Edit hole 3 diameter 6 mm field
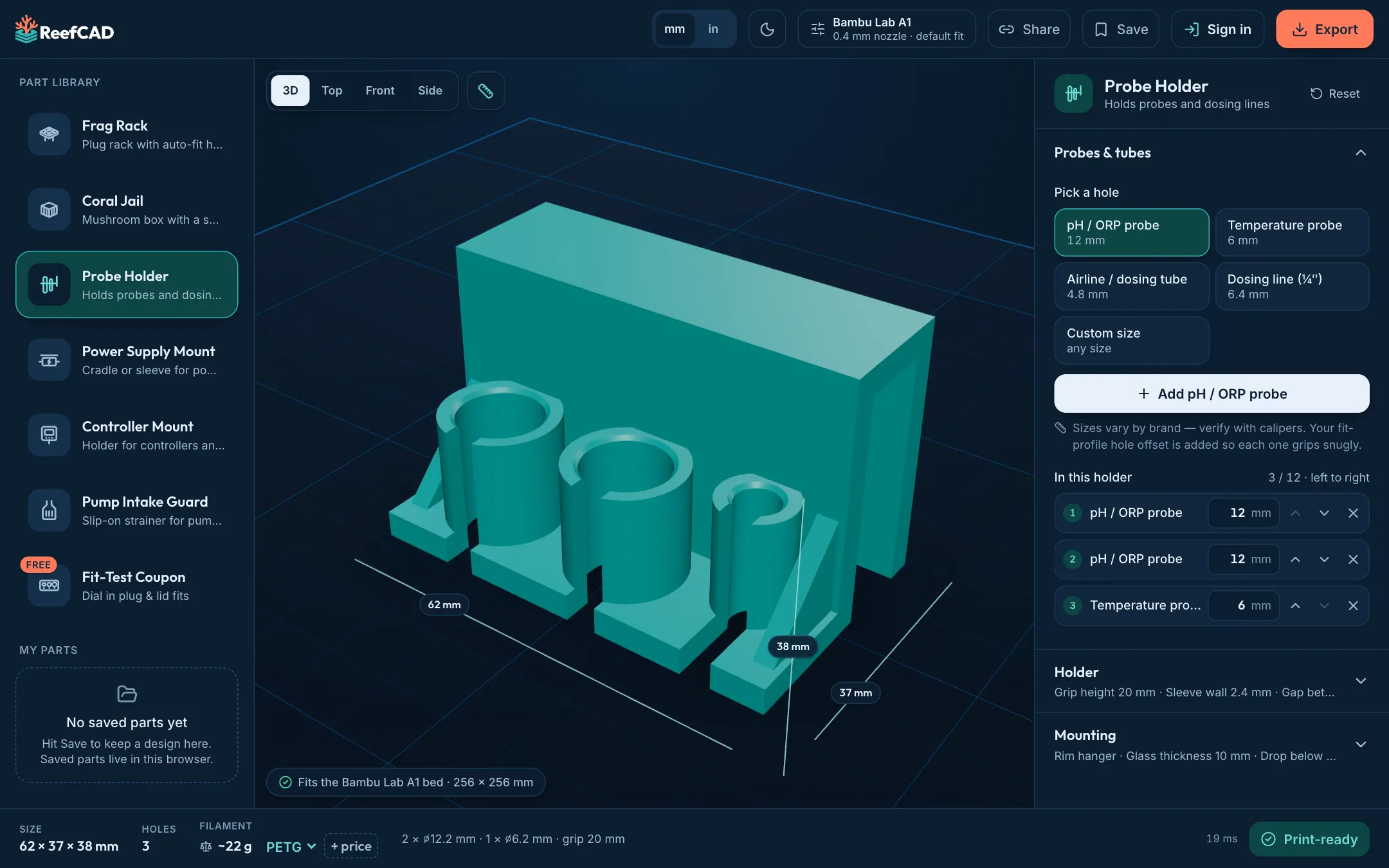The image size is (1389, 868). [1243, 606]
